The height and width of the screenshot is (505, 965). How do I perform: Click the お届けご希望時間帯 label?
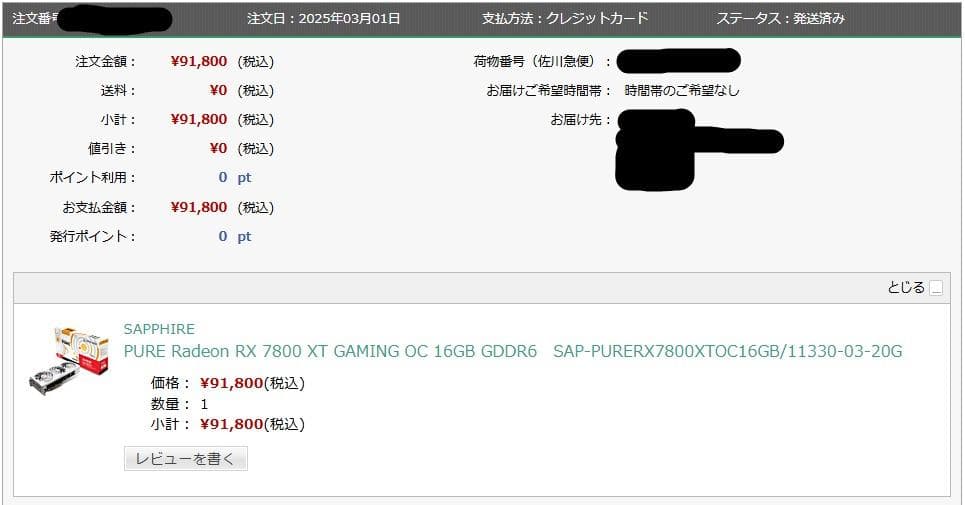tap(549, 90)
